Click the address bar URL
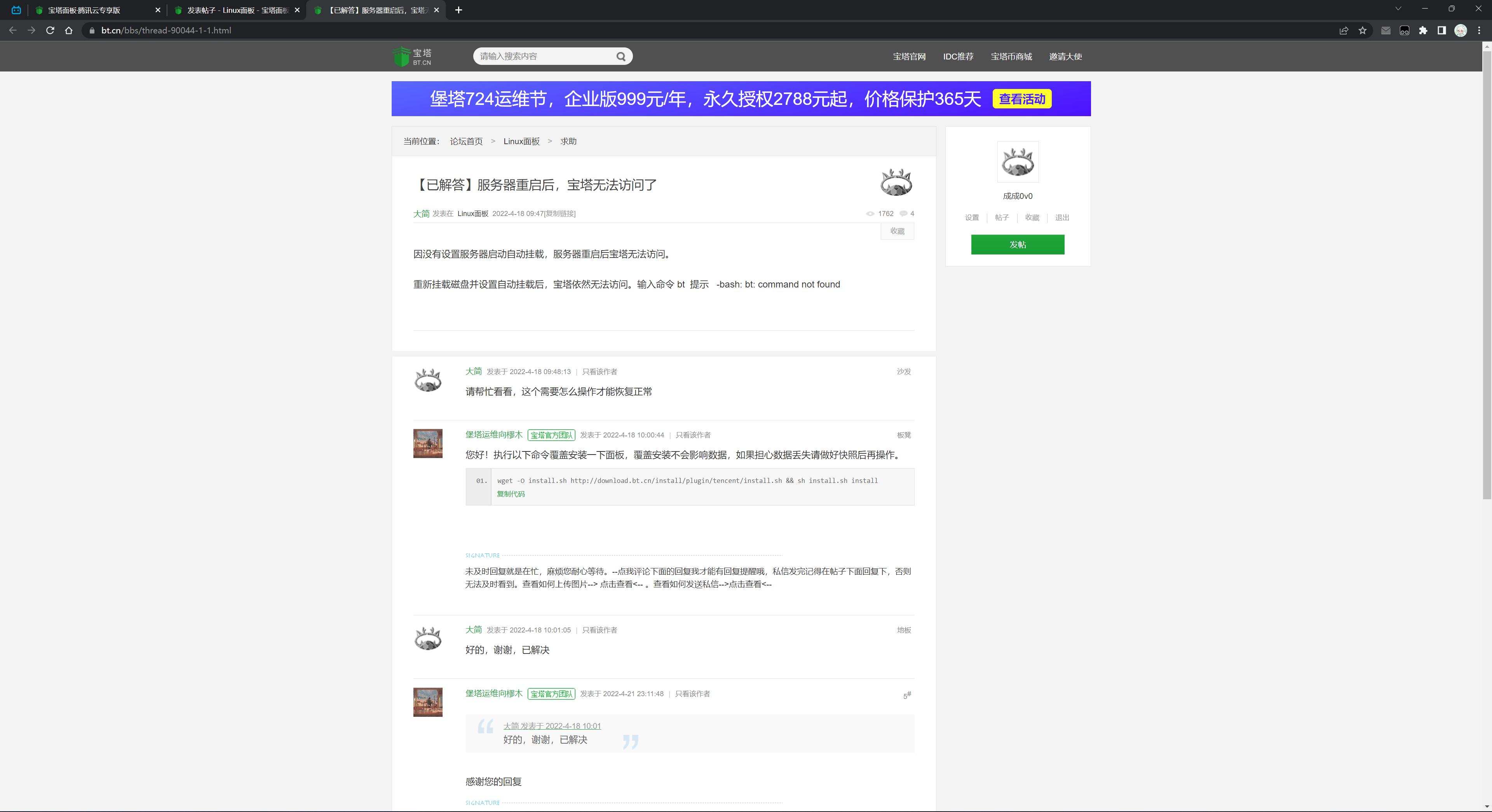 click(x=166, y=30)
